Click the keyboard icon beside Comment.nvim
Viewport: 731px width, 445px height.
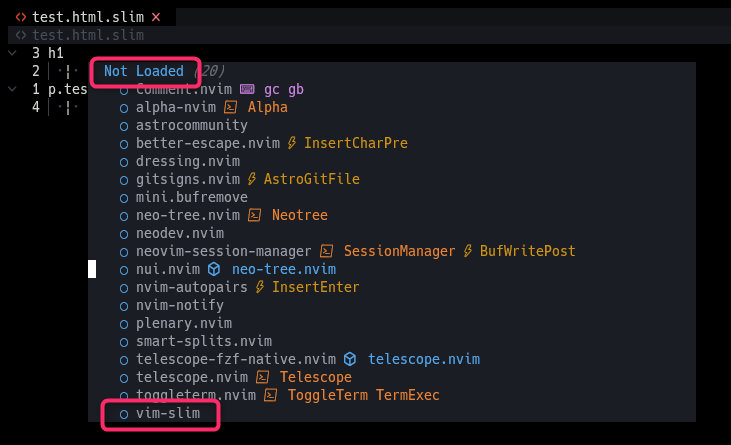(x=247, y=89)
